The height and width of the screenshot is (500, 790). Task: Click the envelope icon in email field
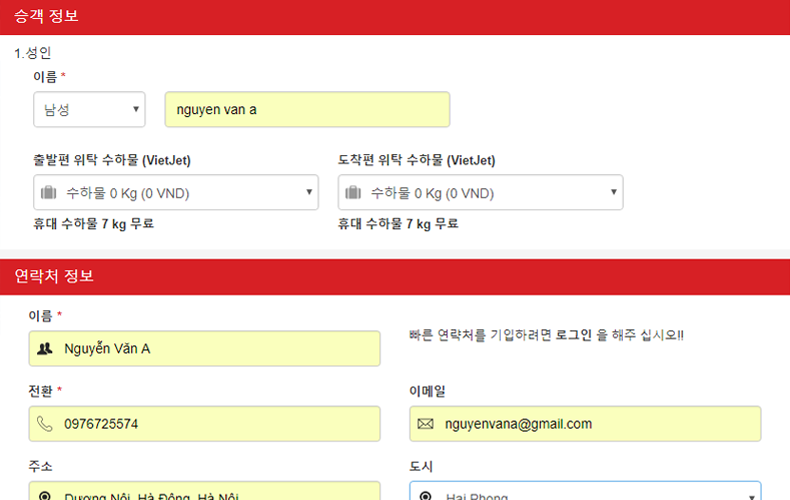425,424
